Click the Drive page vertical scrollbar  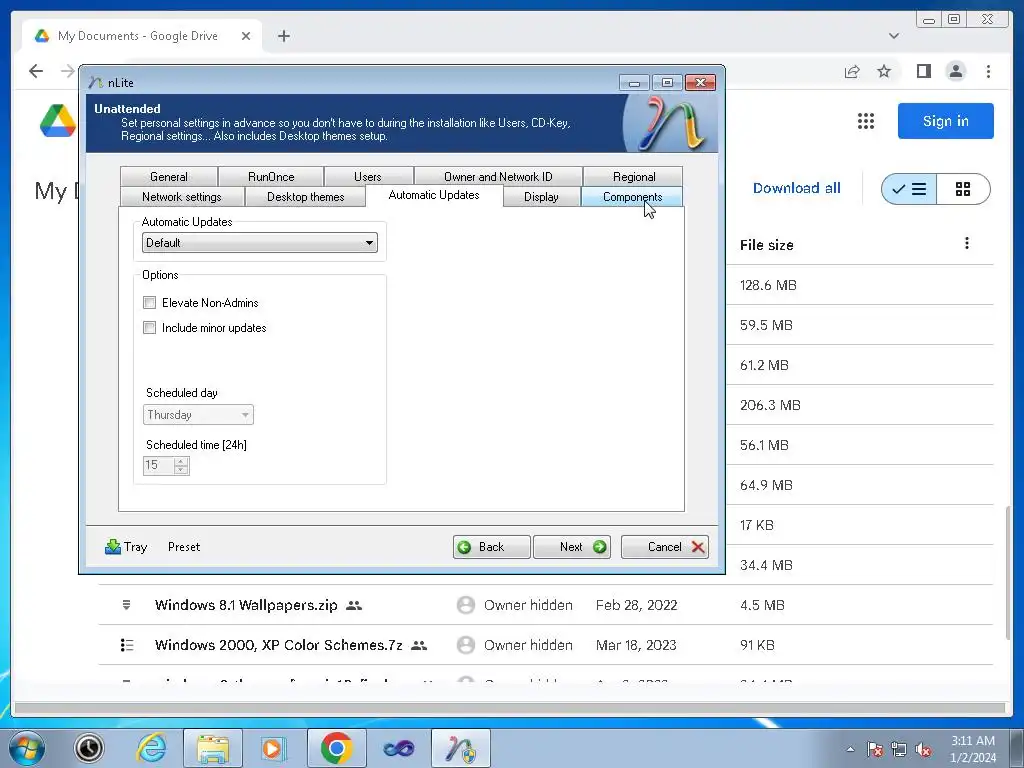(x=1010, y=571)
